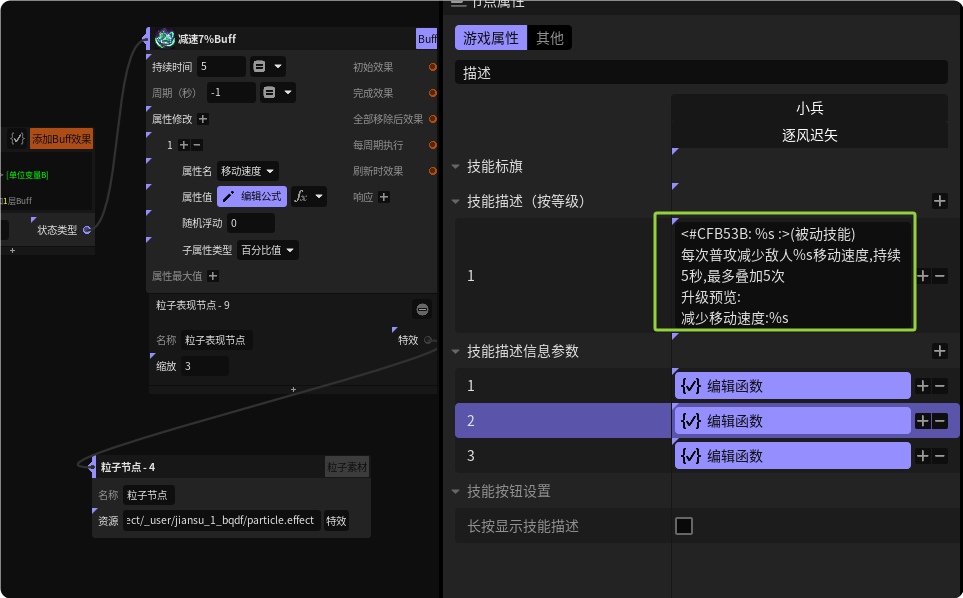This screenshot has width=963, height=598.
Task: Switch to the 其他 tab
Action: point(550,38)
